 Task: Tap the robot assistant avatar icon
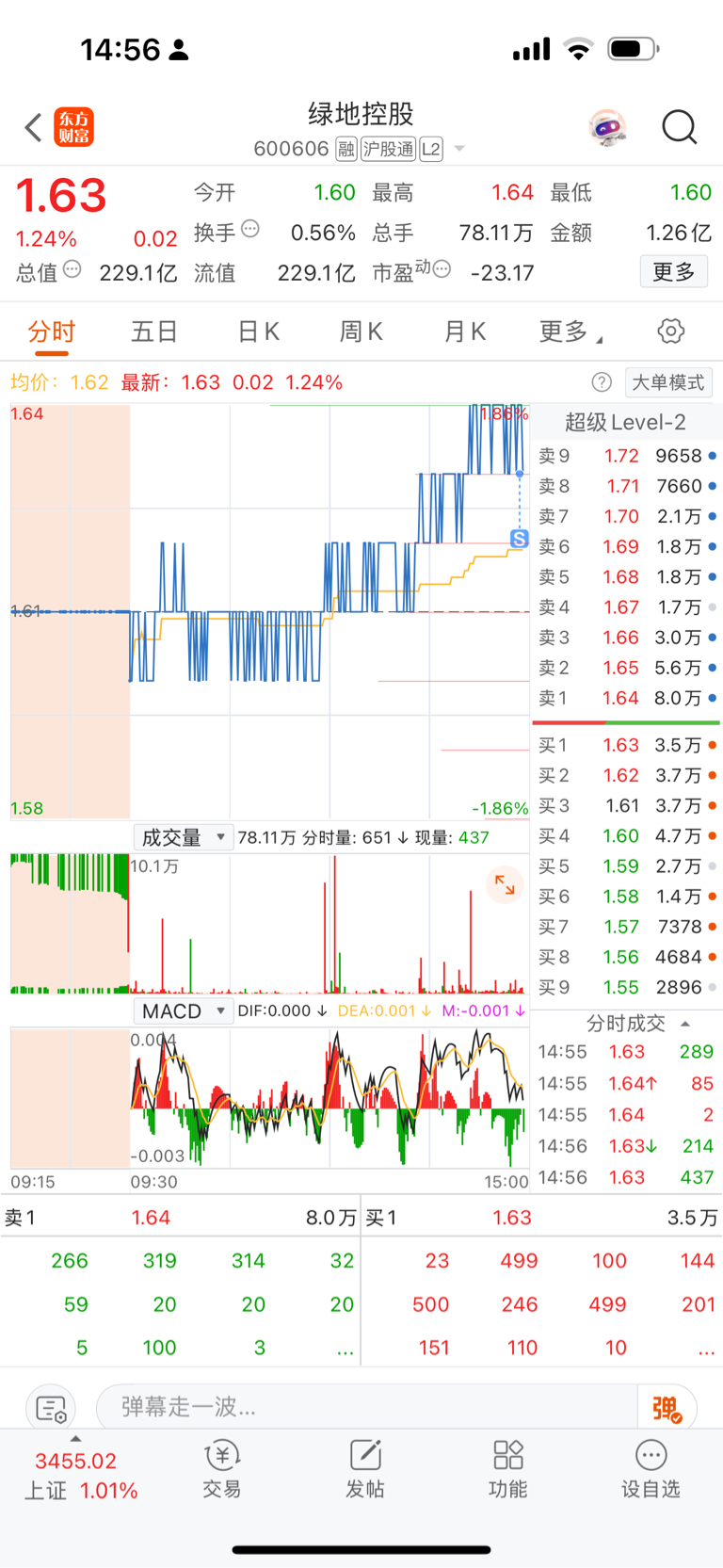[607, 127]
